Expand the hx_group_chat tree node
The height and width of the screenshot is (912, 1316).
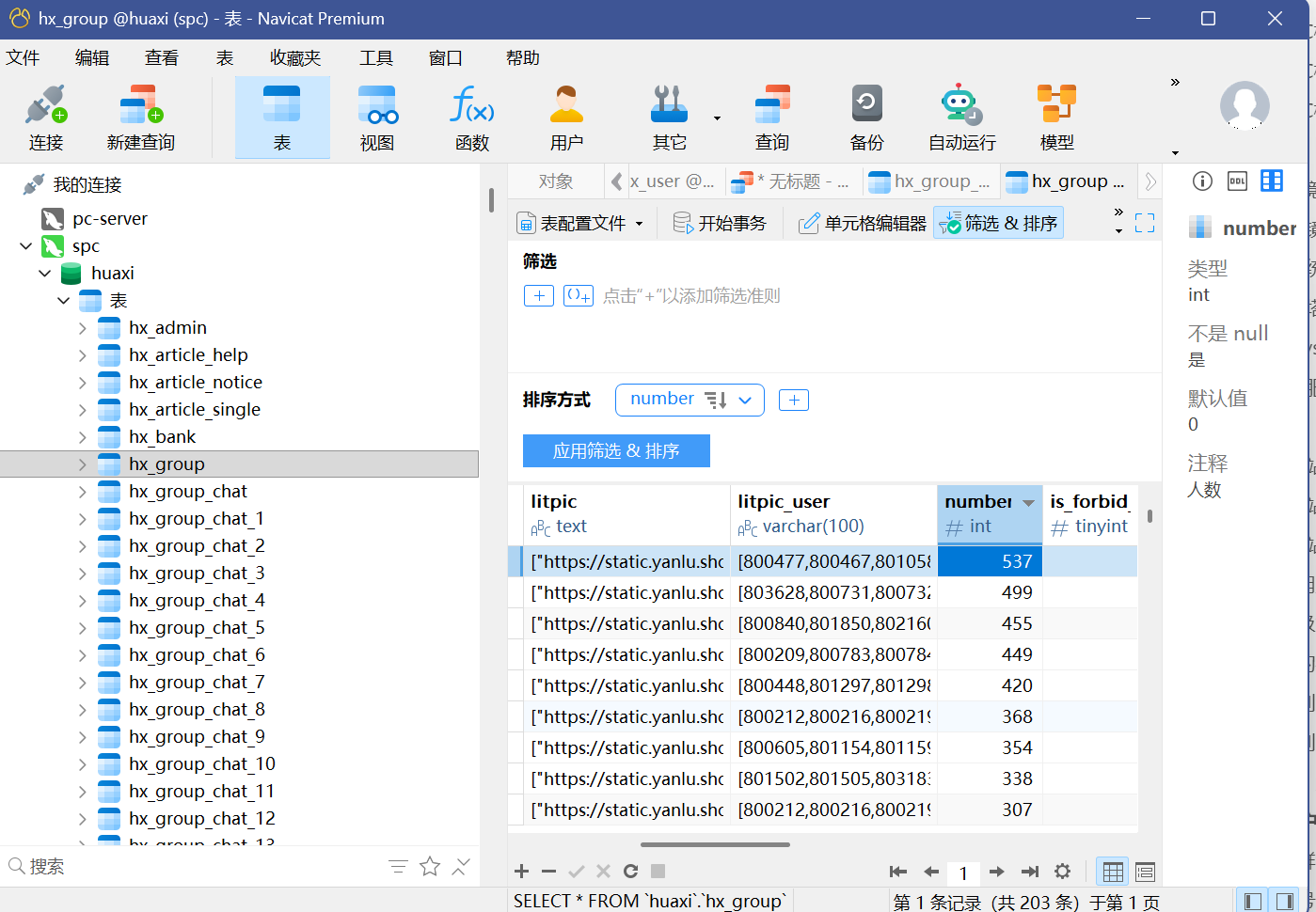click(83, 492)
